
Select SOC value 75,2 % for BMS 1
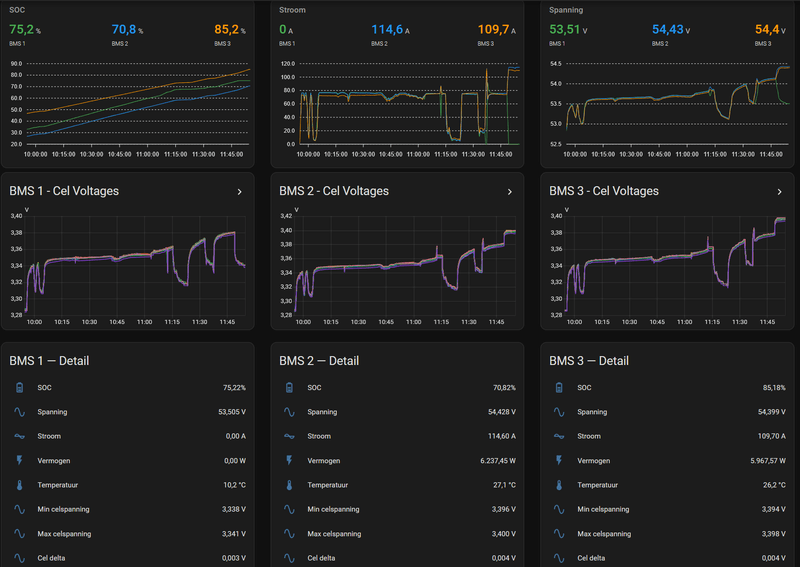pyautogui.click(x=25, y=30)
